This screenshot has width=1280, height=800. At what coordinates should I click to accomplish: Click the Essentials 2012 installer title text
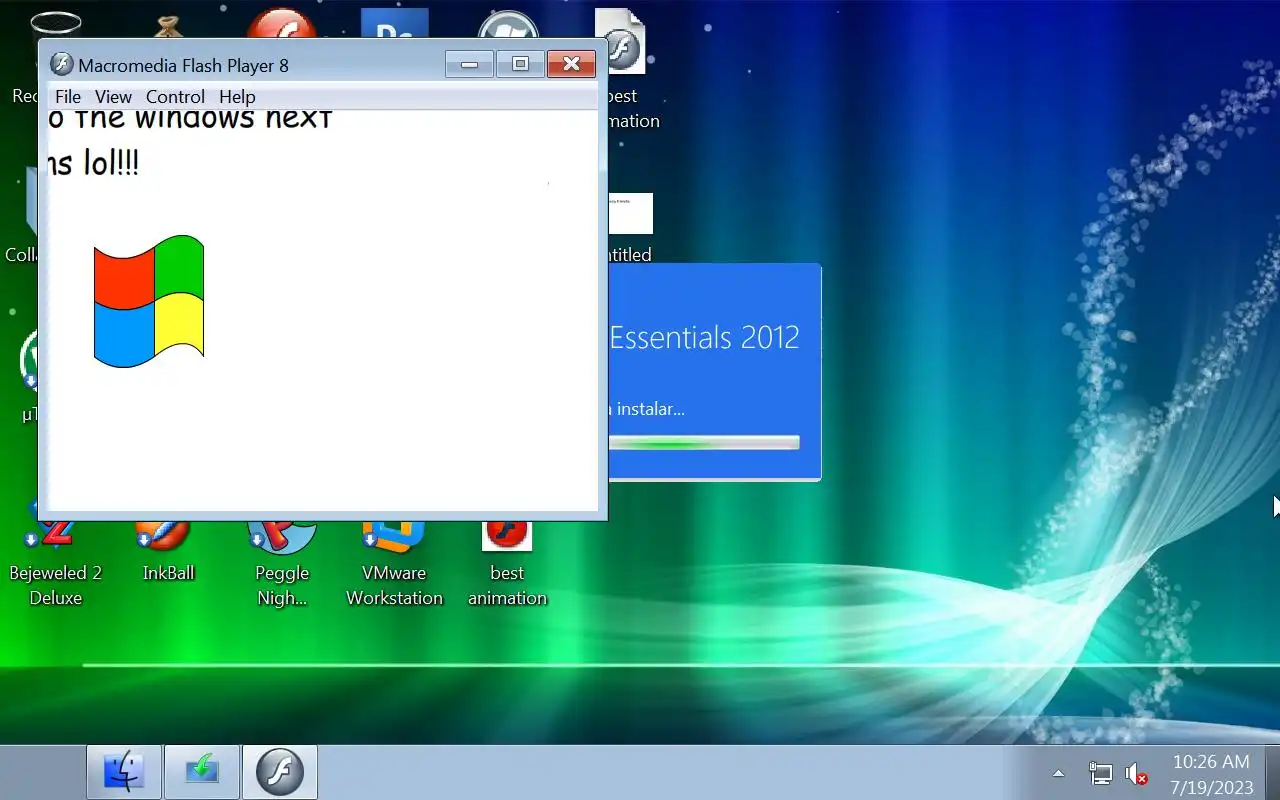coord(704,338)
